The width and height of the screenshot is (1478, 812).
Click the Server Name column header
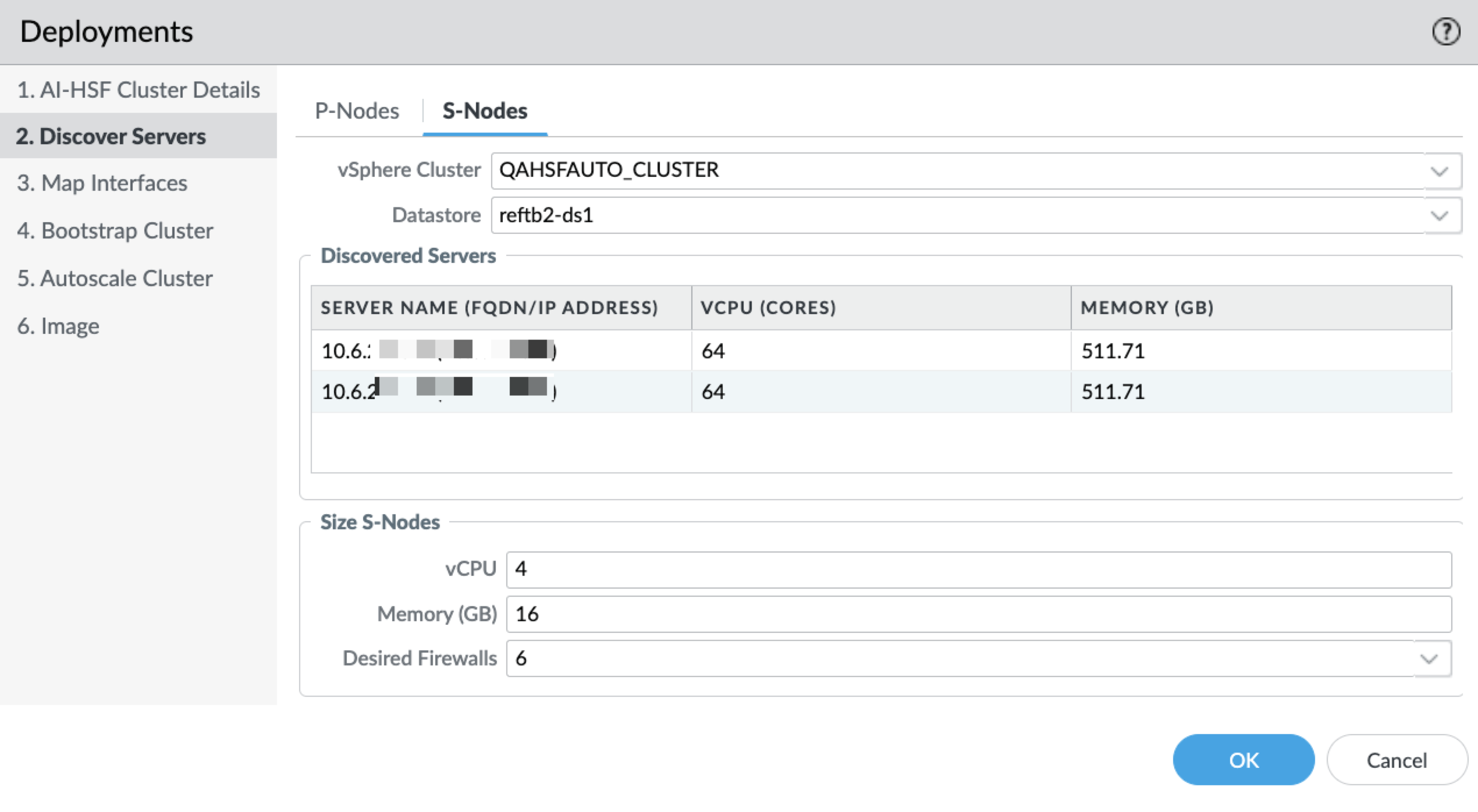click(x=489, y=308)
